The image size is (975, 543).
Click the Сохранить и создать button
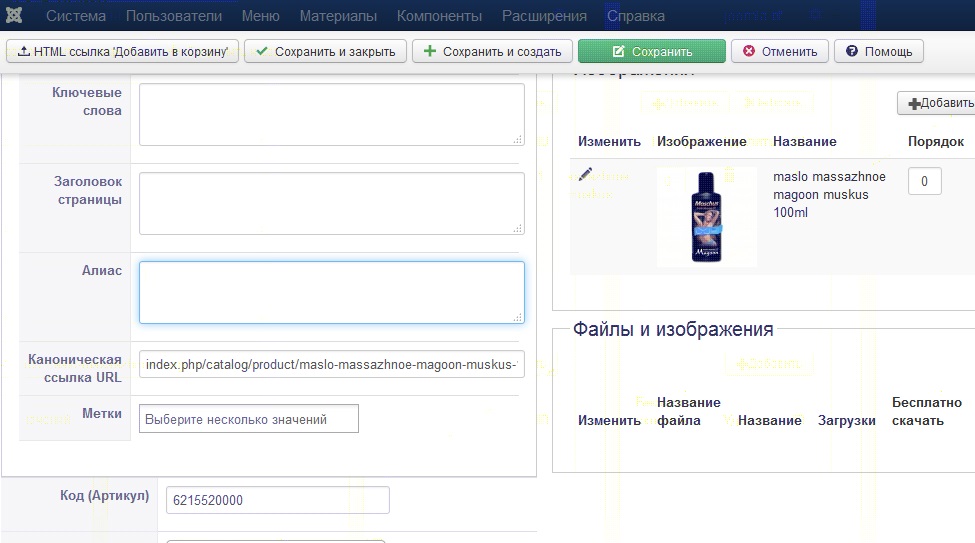tap(493, 52)
